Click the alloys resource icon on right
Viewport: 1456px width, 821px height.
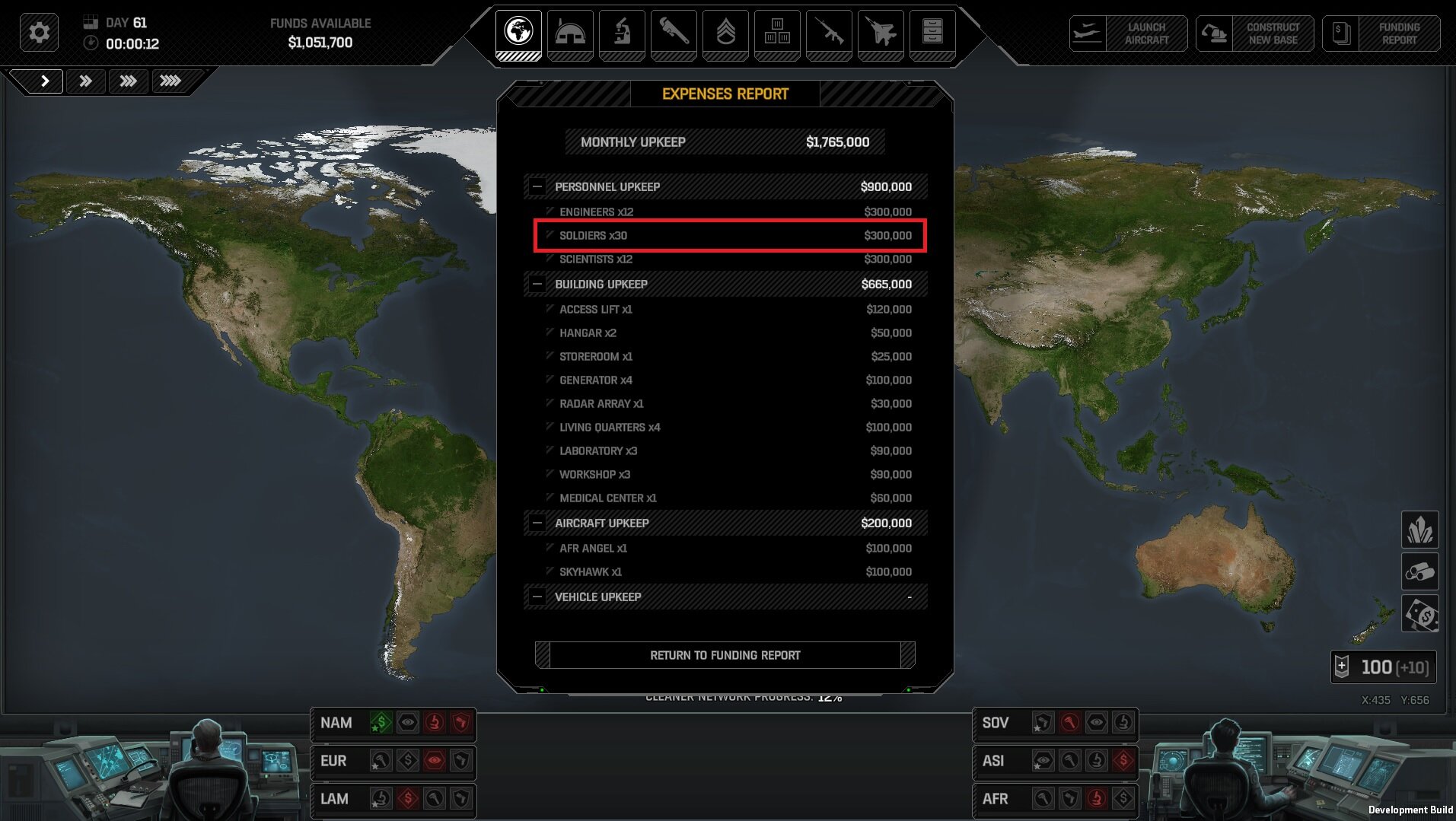coord(1420,571)
